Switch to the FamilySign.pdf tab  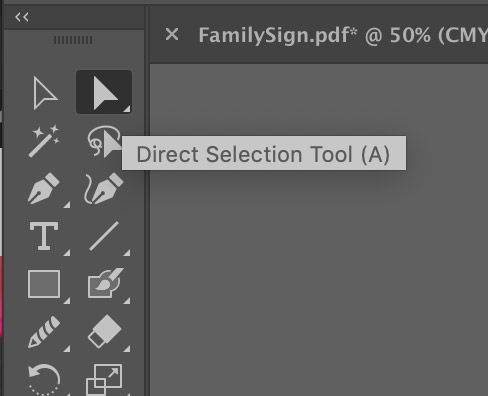343,35
